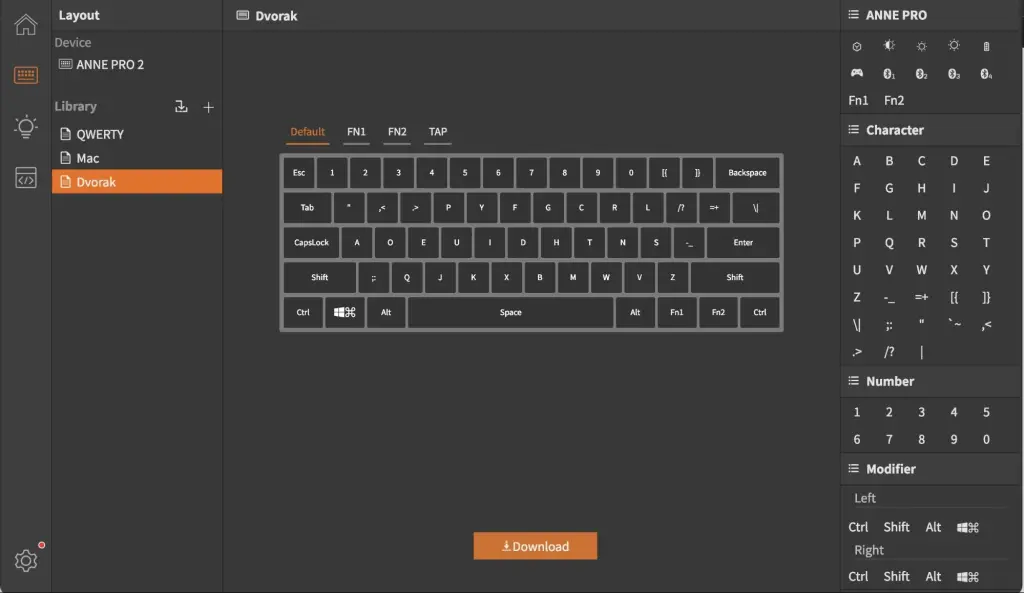This screenshot has height=593, width=1024.
Task: Click the Download button
Action: [535, 546]
